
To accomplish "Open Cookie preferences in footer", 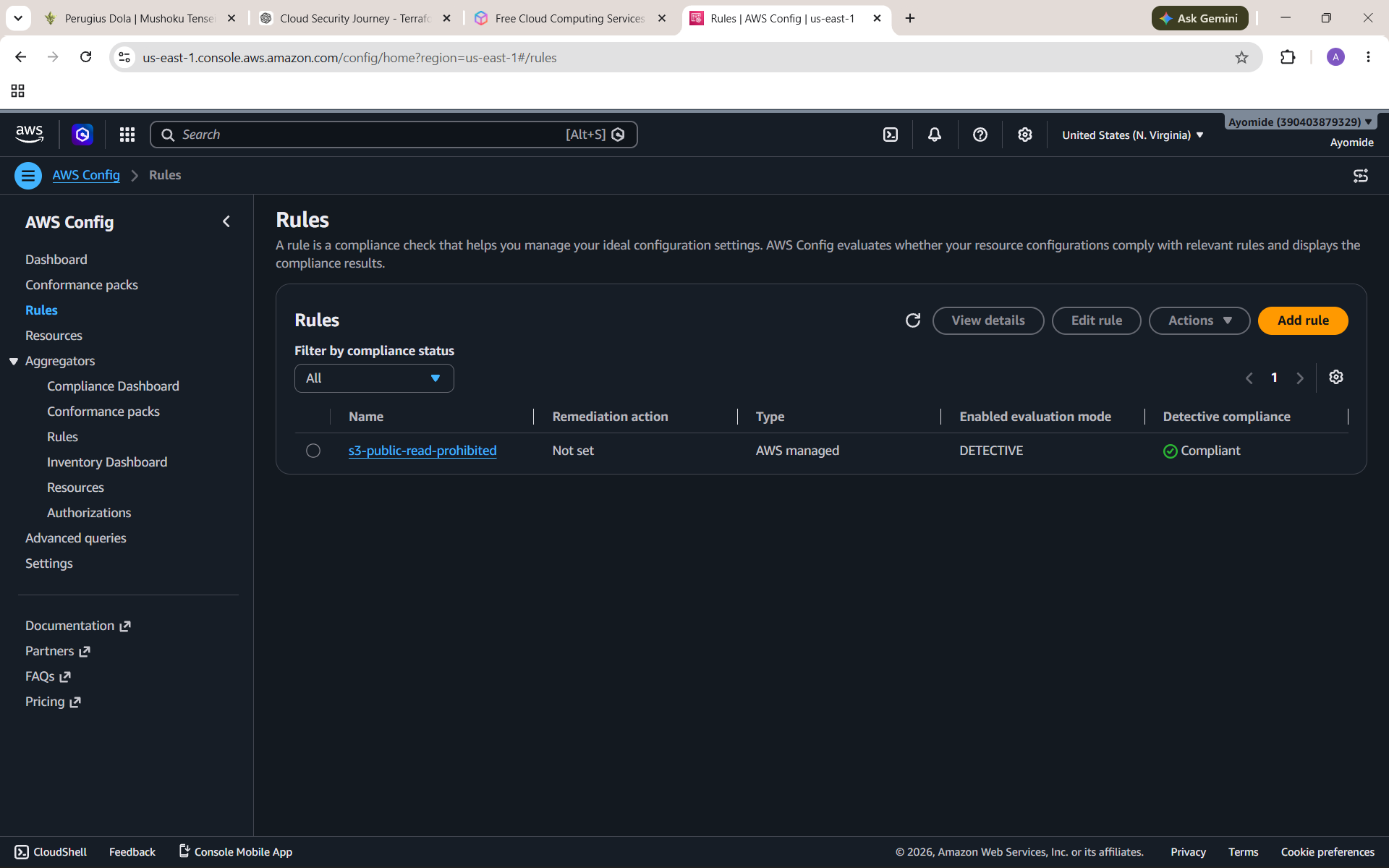I will tap(1328, 852).
